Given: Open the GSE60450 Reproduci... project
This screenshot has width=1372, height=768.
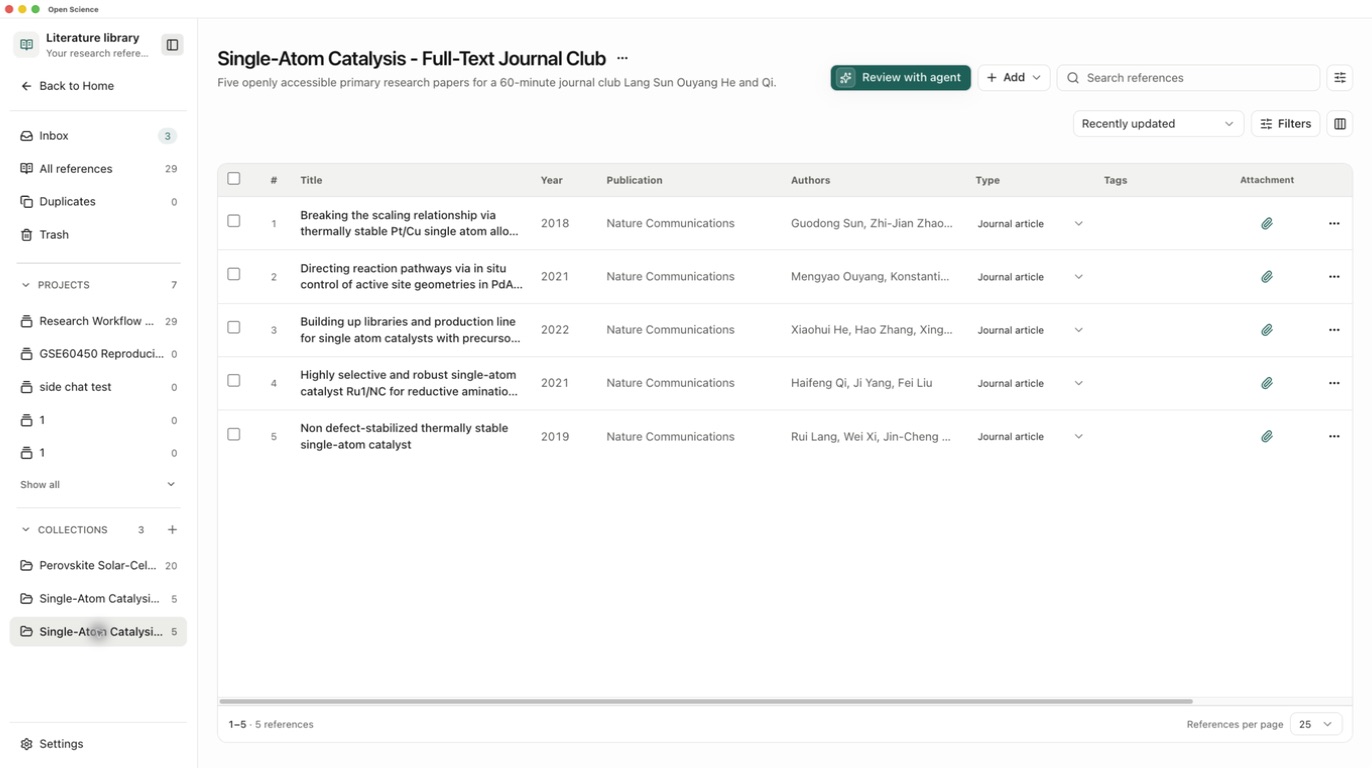Looking at the screenshot, I should (98, 354).
